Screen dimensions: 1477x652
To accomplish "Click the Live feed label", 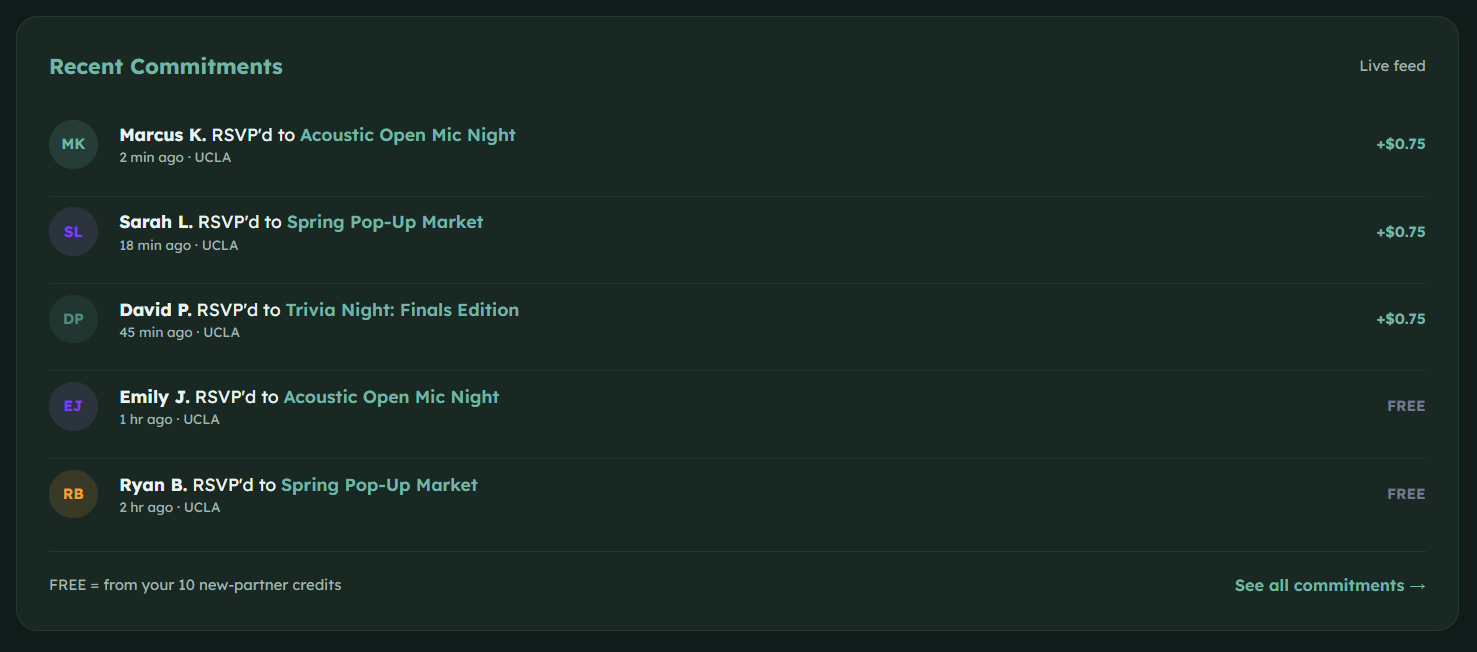I will (x=1392, y=65).
